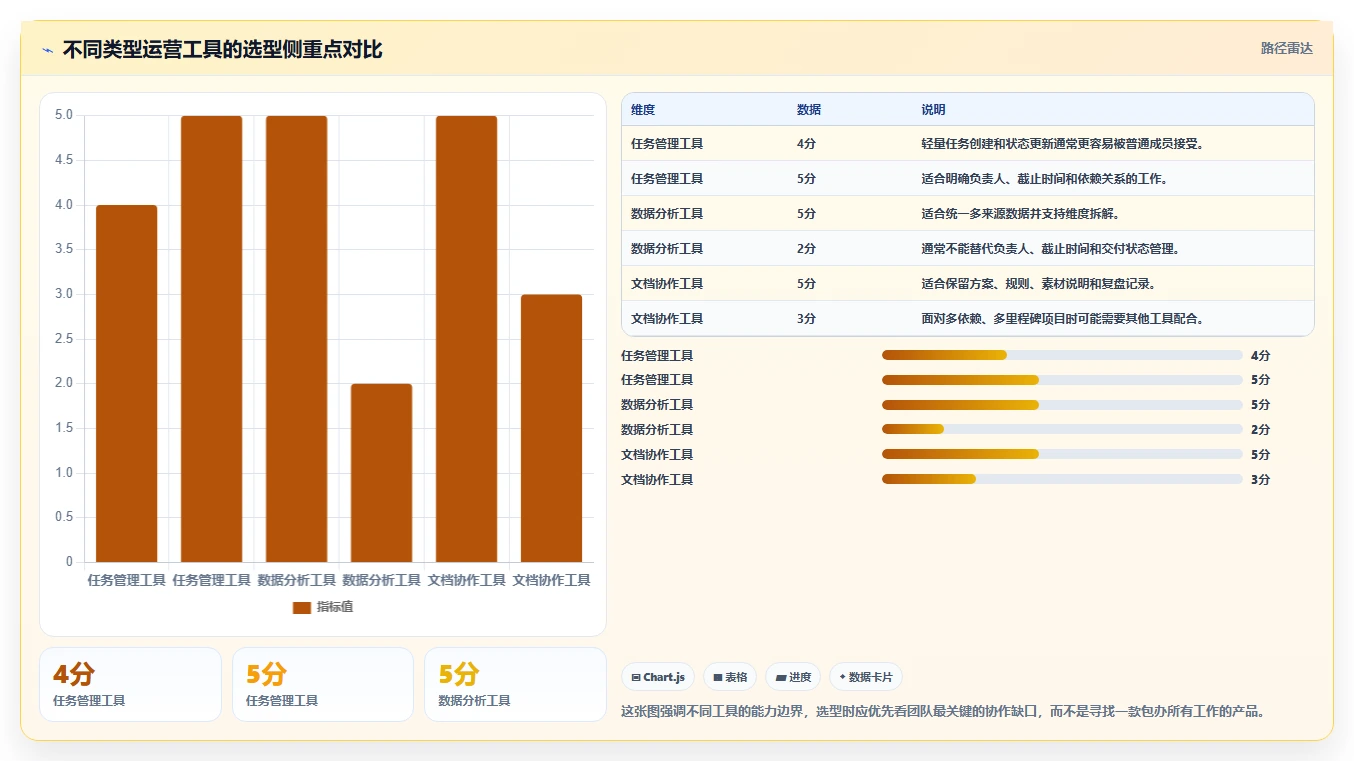Click the 数据 column header
Image resolution: width=1354 pixels, height=761 pixels.
coord(809,110)
